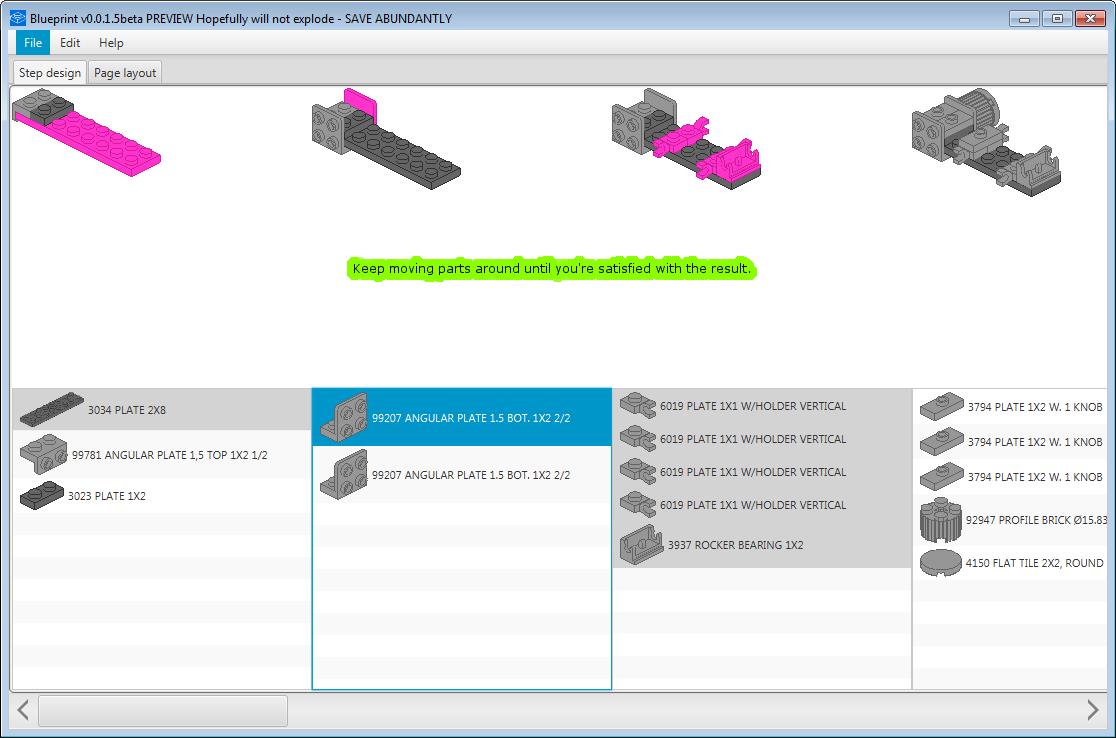
Task: Select the third 6019 PLATE 1X1 W/HOLDER label
Action: coord(753,471)
